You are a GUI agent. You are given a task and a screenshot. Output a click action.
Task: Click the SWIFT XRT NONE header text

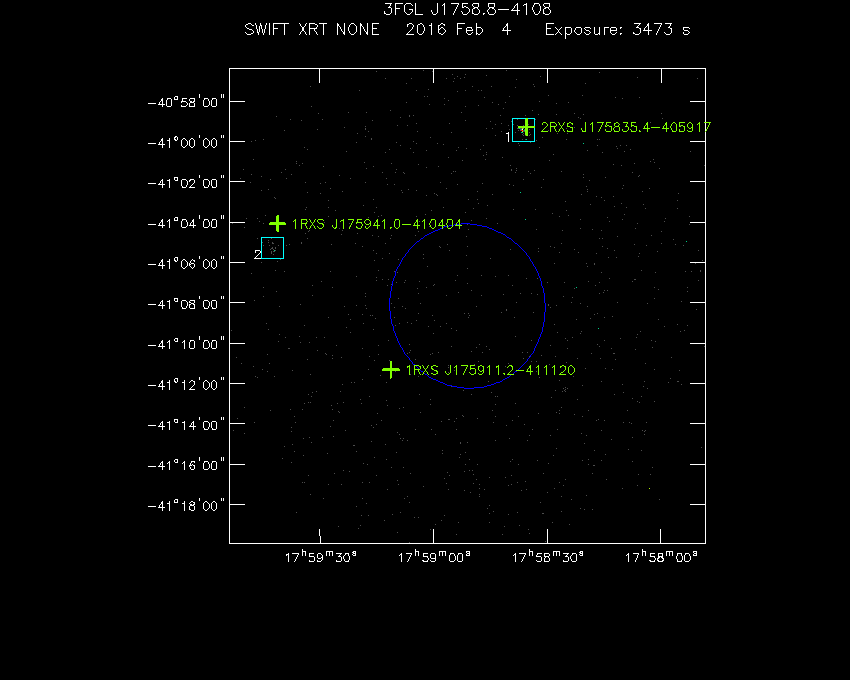pos(312,29)
